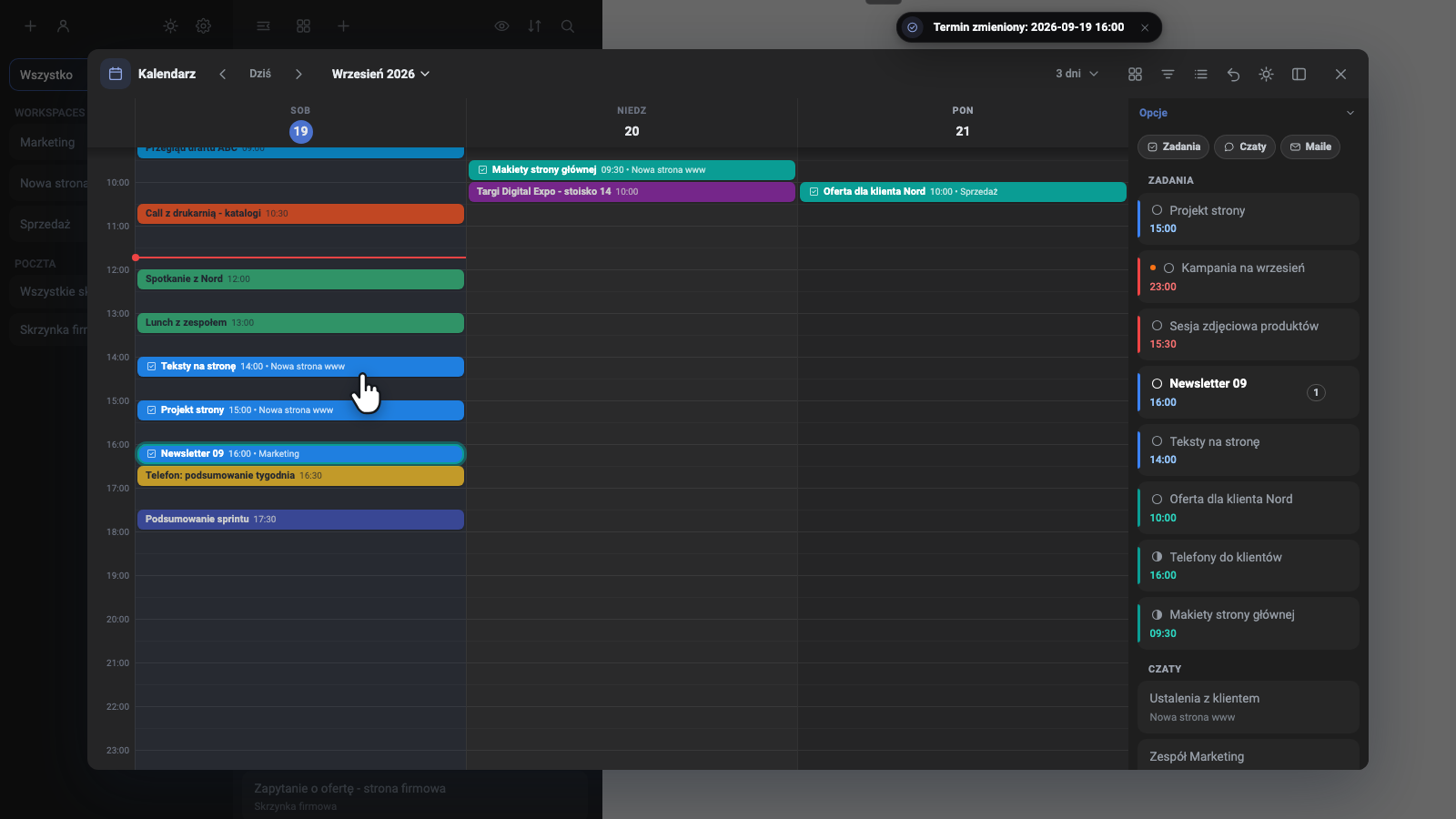1456x819 pixels.
Task: Open Ustalenia z klientem chat entry
Action: coord(1249,707)
